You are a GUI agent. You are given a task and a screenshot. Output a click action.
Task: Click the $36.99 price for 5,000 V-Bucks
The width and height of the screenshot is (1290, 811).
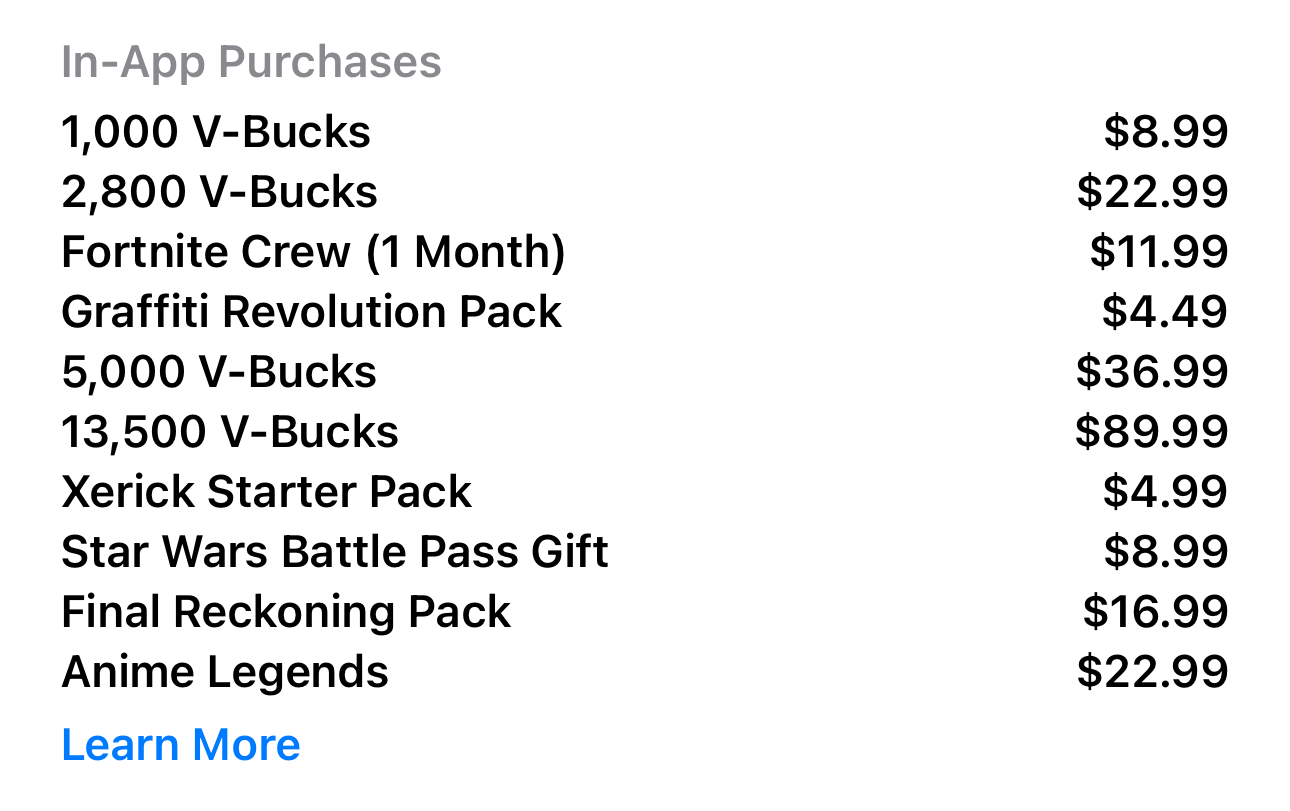1152,372
